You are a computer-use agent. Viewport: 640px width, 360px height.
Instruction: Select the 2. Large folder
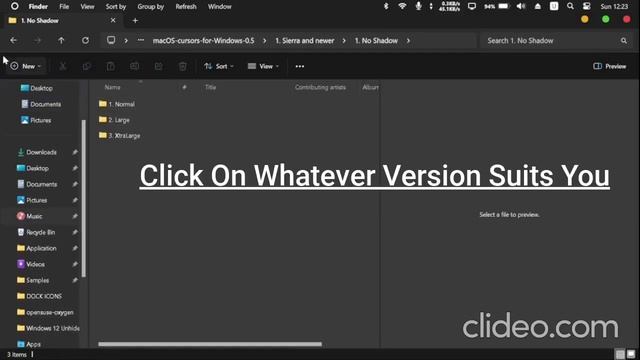click(114, 120)
